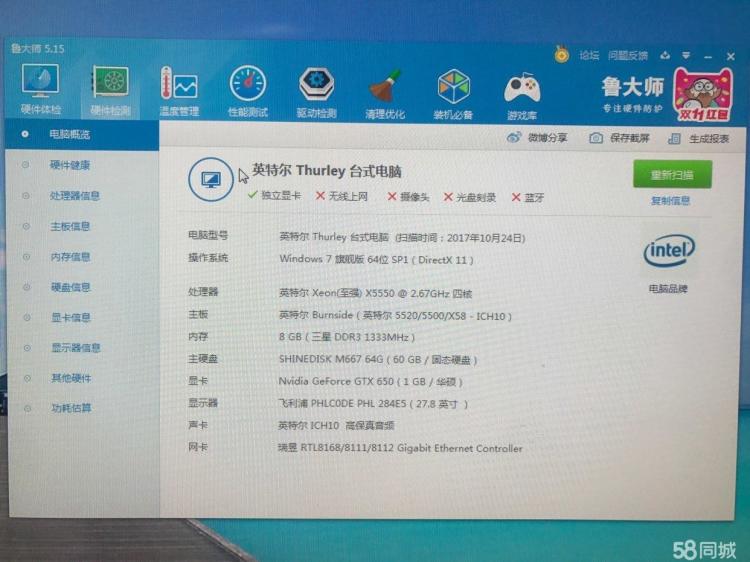The height and width of the screenshot is (562, 750).
Task: Open 清理优化 cleanup broom icon
Action: point(385,93)
